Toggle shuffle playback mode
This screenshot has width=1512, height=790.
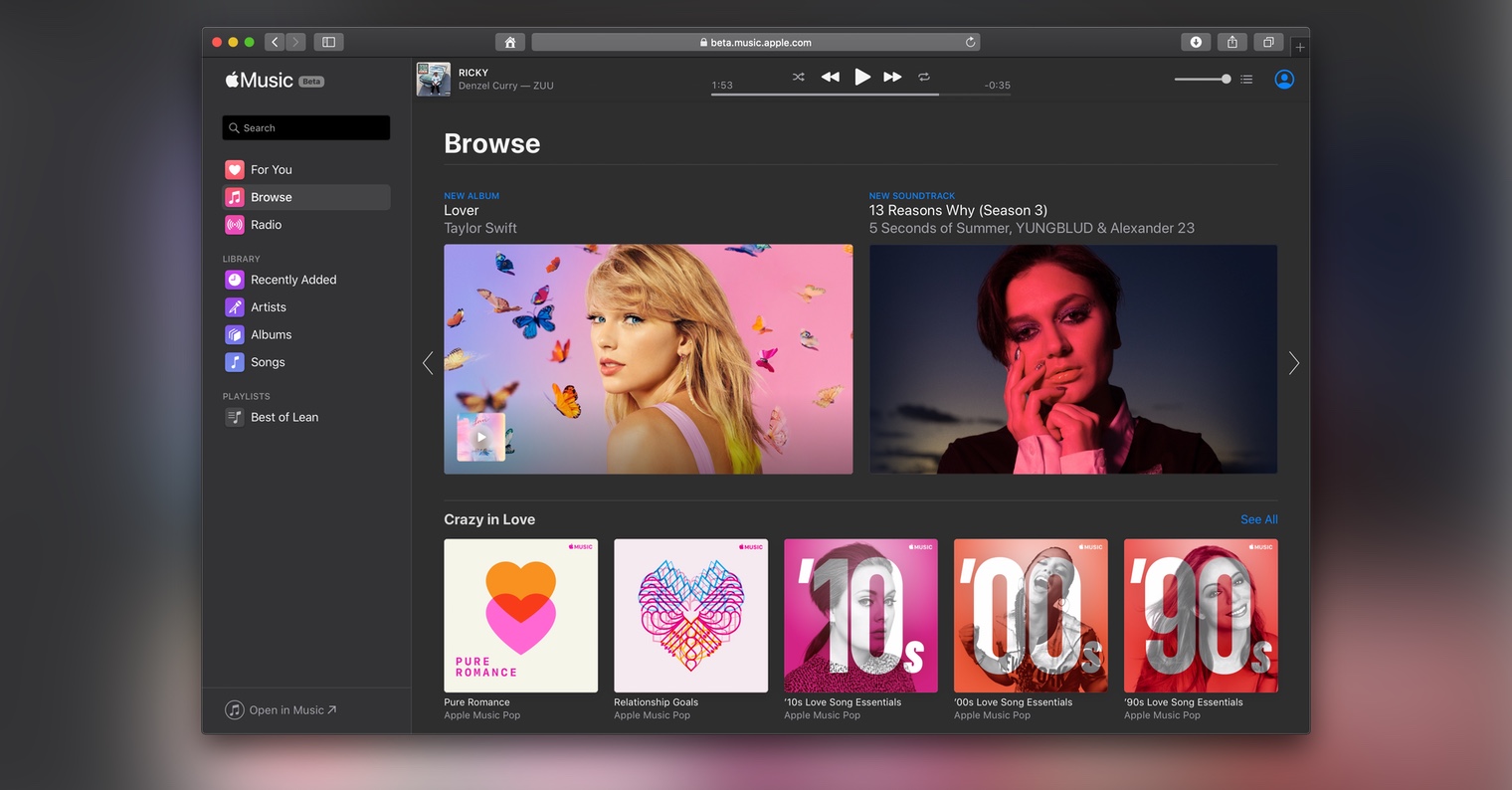coord(798,77)
